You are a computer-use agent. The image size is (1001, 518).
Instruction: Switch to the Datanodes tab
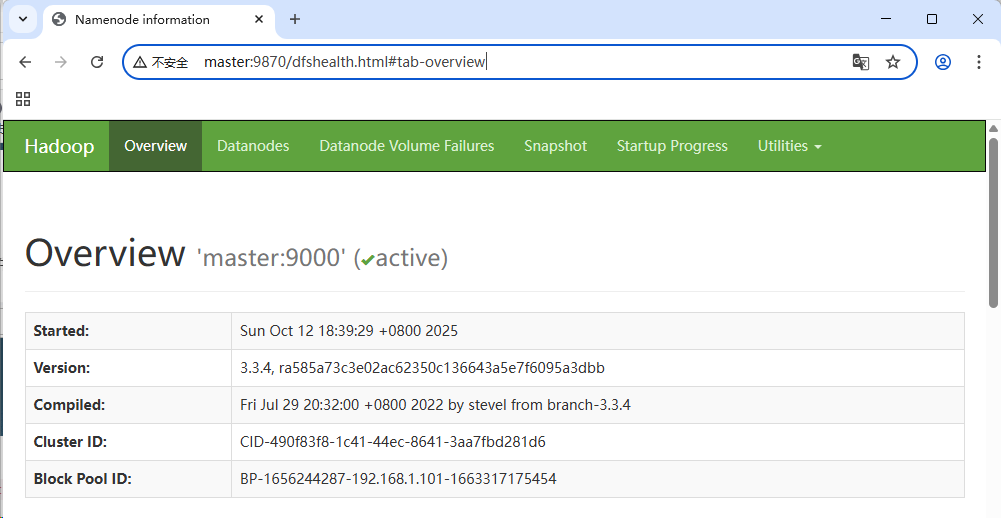(253, 146)
